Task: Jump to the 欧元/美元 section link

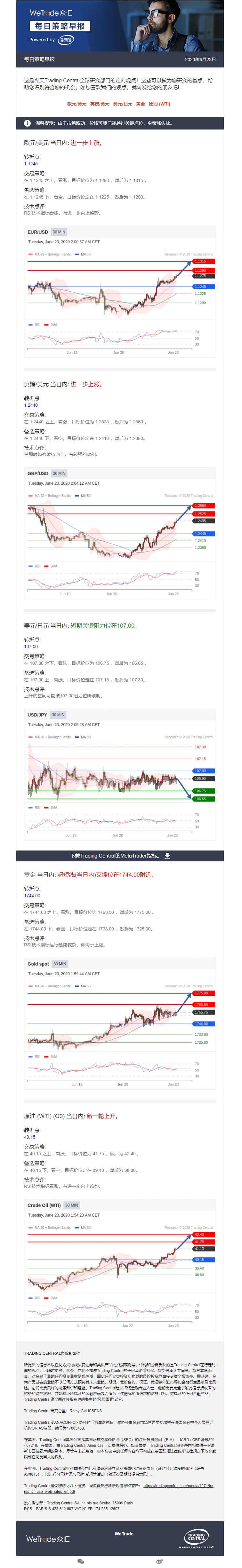Action: [x=77, y=104]
